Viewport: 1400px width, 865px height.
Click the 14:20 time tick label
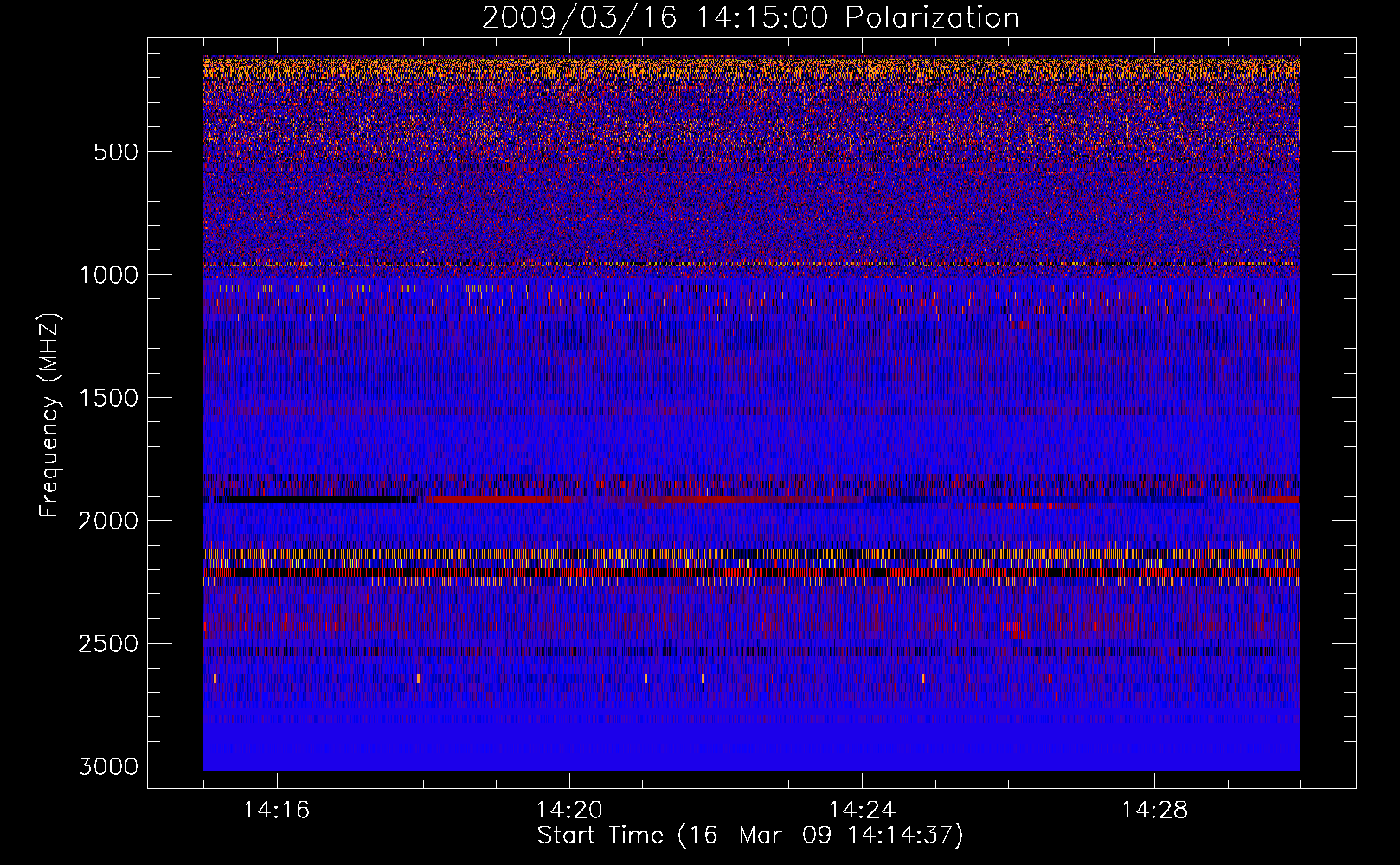click(569, 811)
